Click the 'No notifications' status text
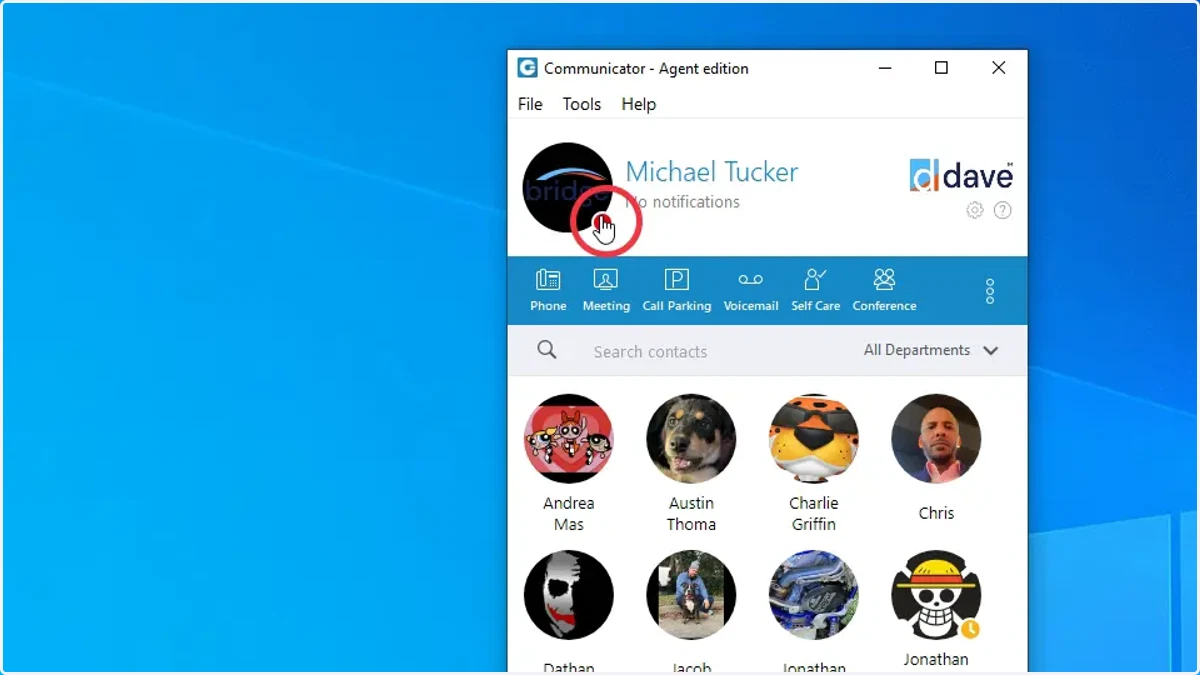Image resolution: width=1200 pixels, height=675 pixels. click(683, 202)
